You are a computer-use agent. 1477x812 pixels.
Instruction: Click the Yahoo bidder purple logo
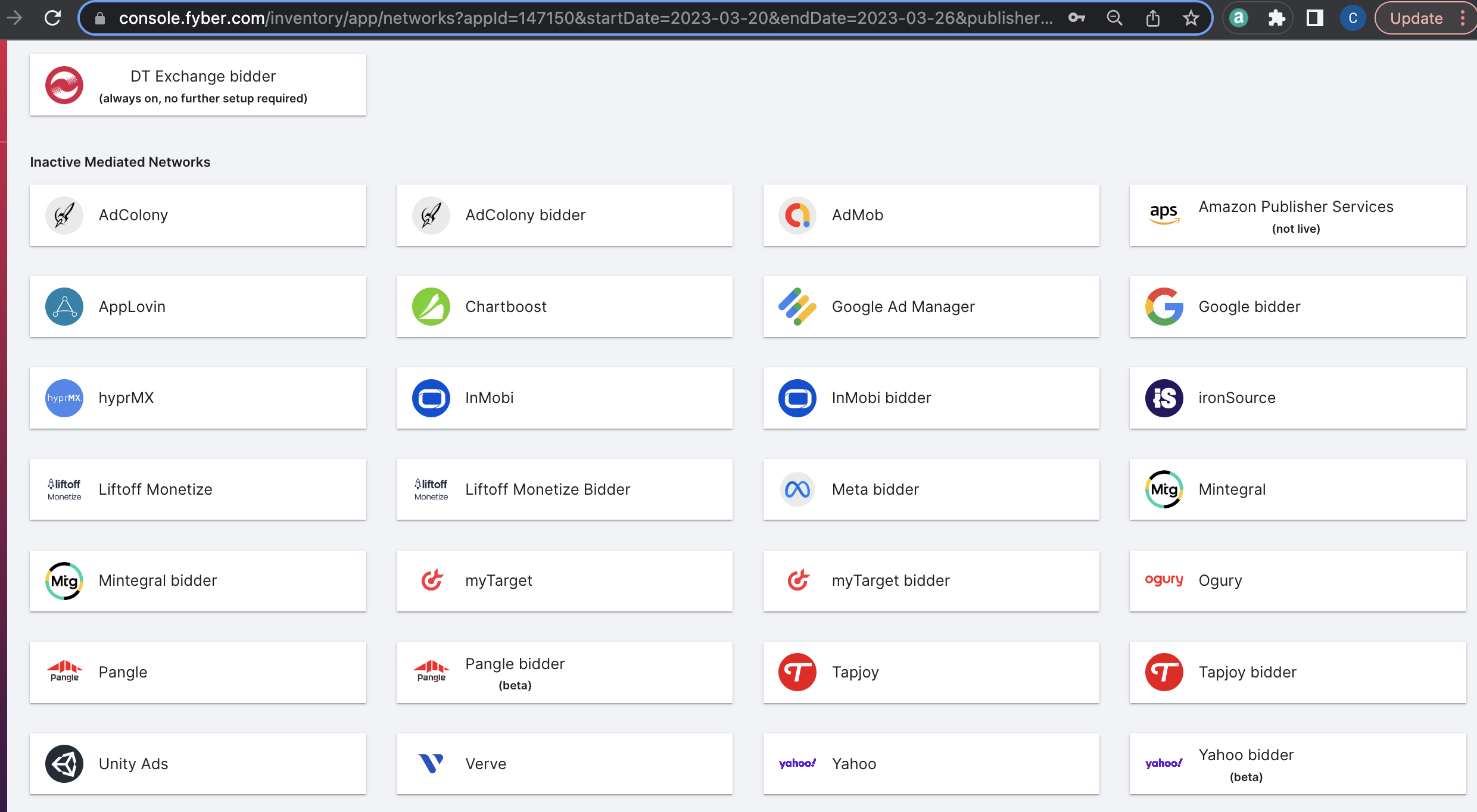[1164, 763]
